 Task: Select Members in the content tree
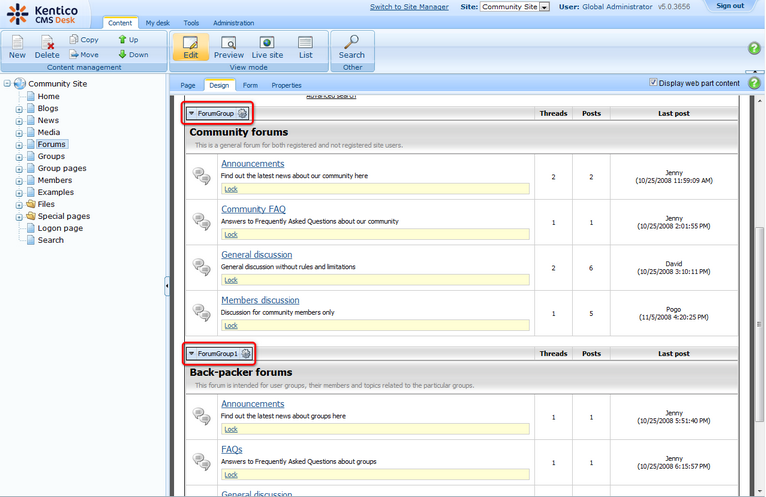55,180
